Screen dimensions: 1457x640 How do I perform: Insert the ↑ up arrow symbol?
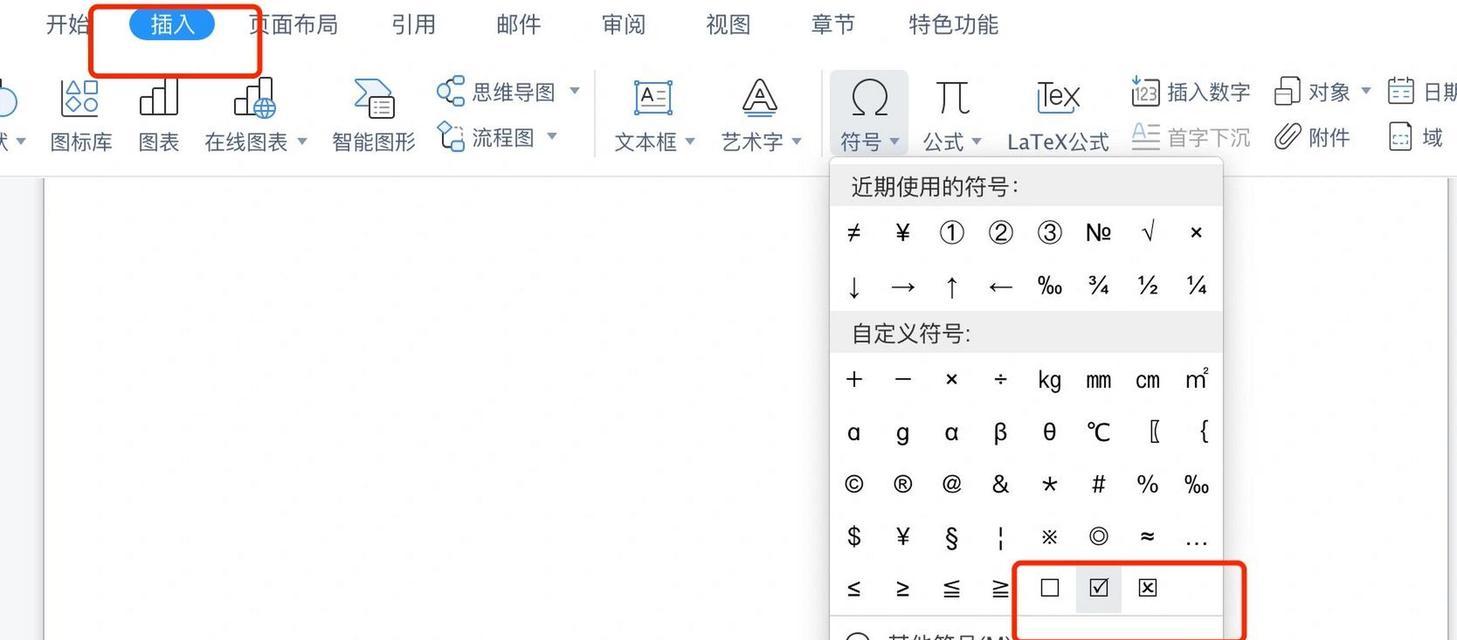(x=951, y=287)
